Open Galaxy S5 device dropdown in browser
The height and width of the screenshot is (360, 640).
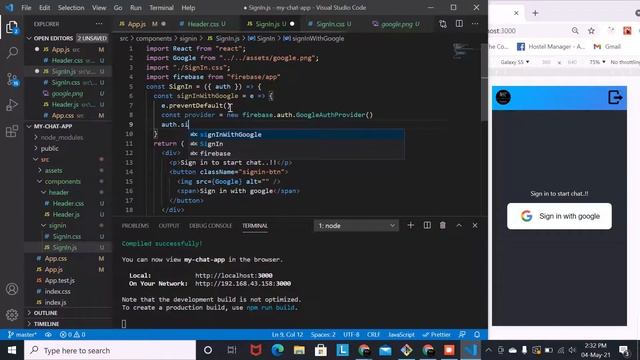click(515, 62)
